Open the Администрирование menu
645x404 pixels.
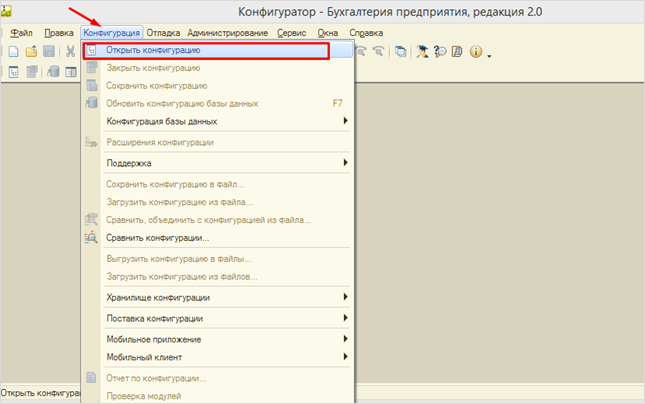click(227, 33)
